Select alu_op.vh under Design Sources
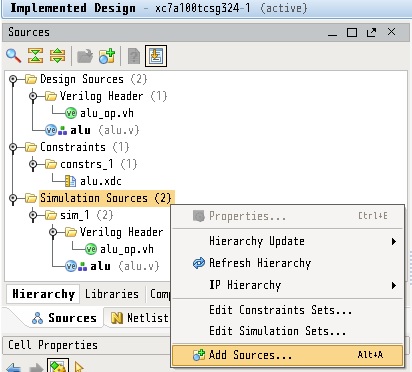The image size is (412, 372). click(x=107, y=113)
